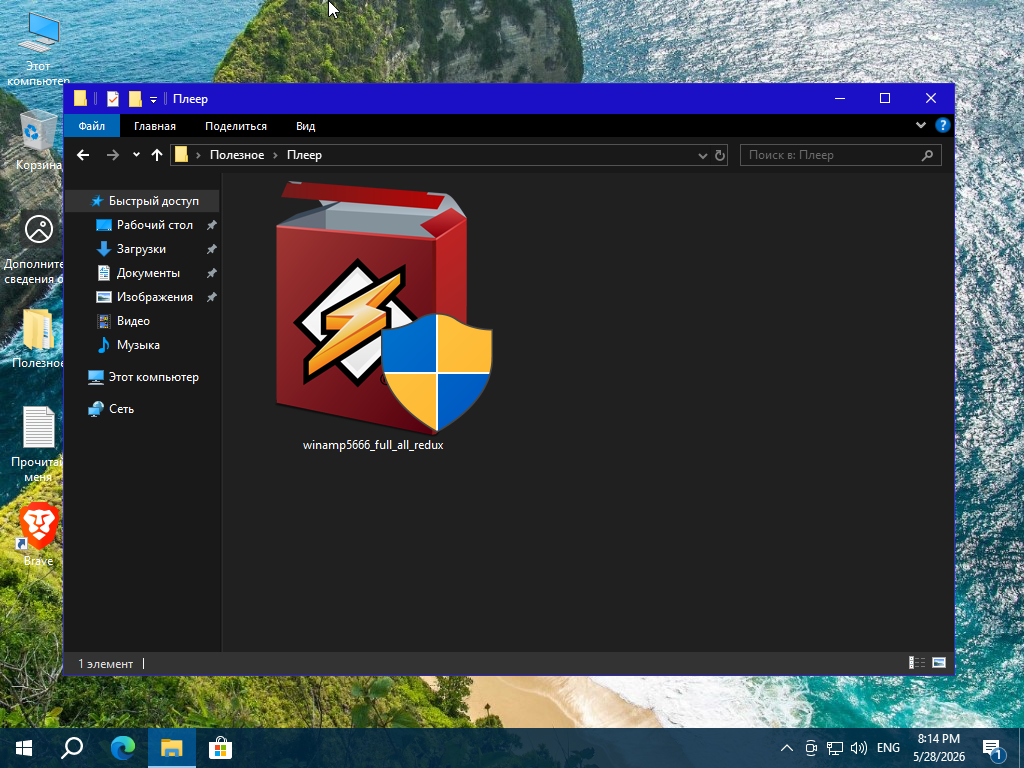Select the Полезное folder on desktop

pos(38,338)
